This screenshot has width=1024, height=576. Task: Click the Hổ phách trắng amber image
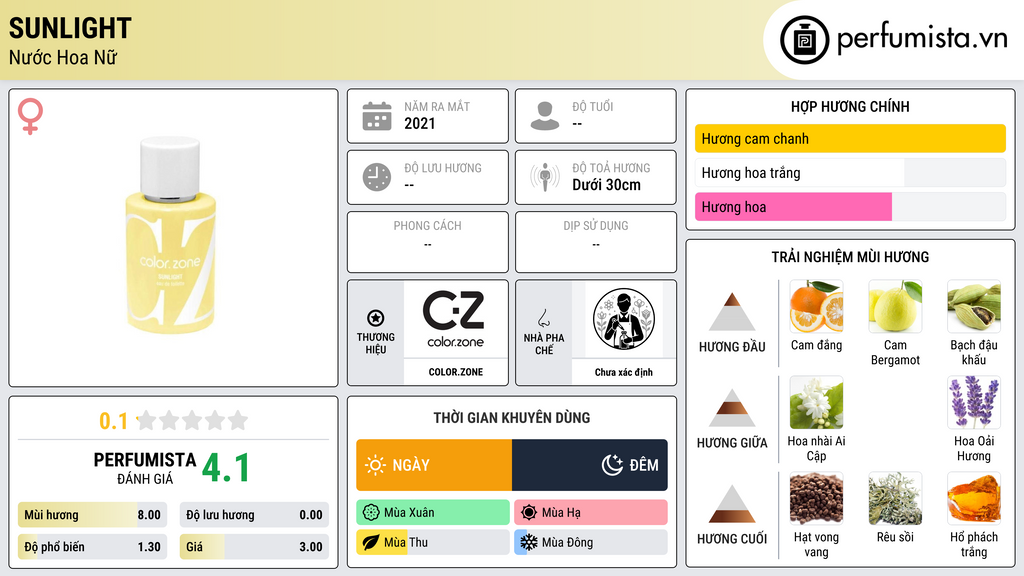coord(974,498)
